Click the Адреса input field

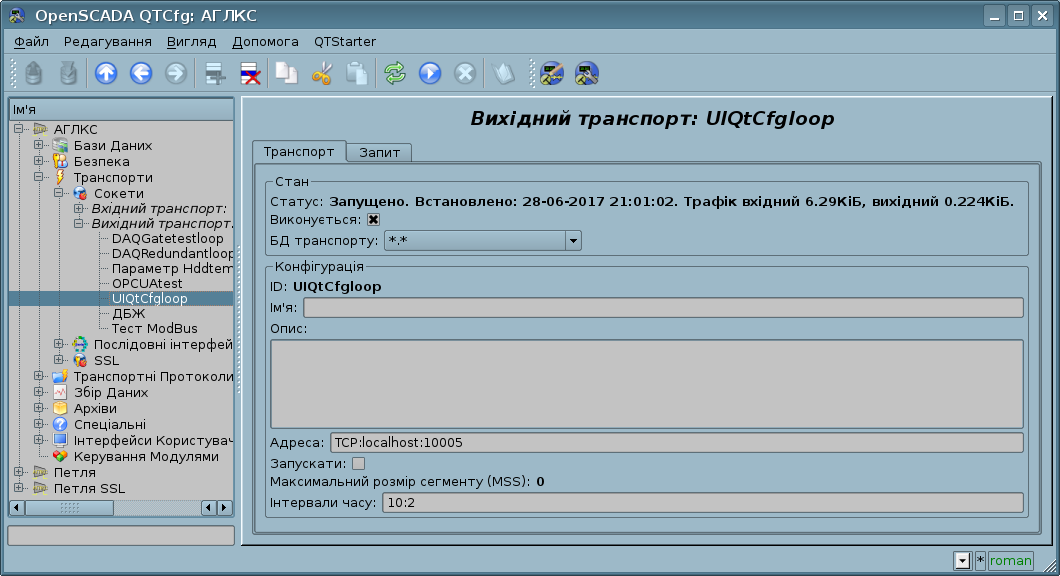(676, 442)
